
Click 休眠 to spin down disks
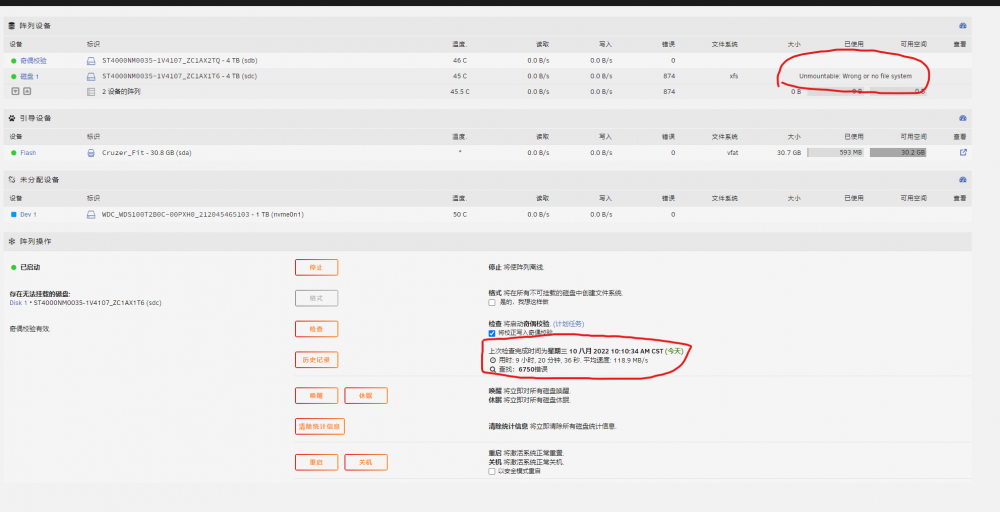pyautogui.click(x=366, y=395)
